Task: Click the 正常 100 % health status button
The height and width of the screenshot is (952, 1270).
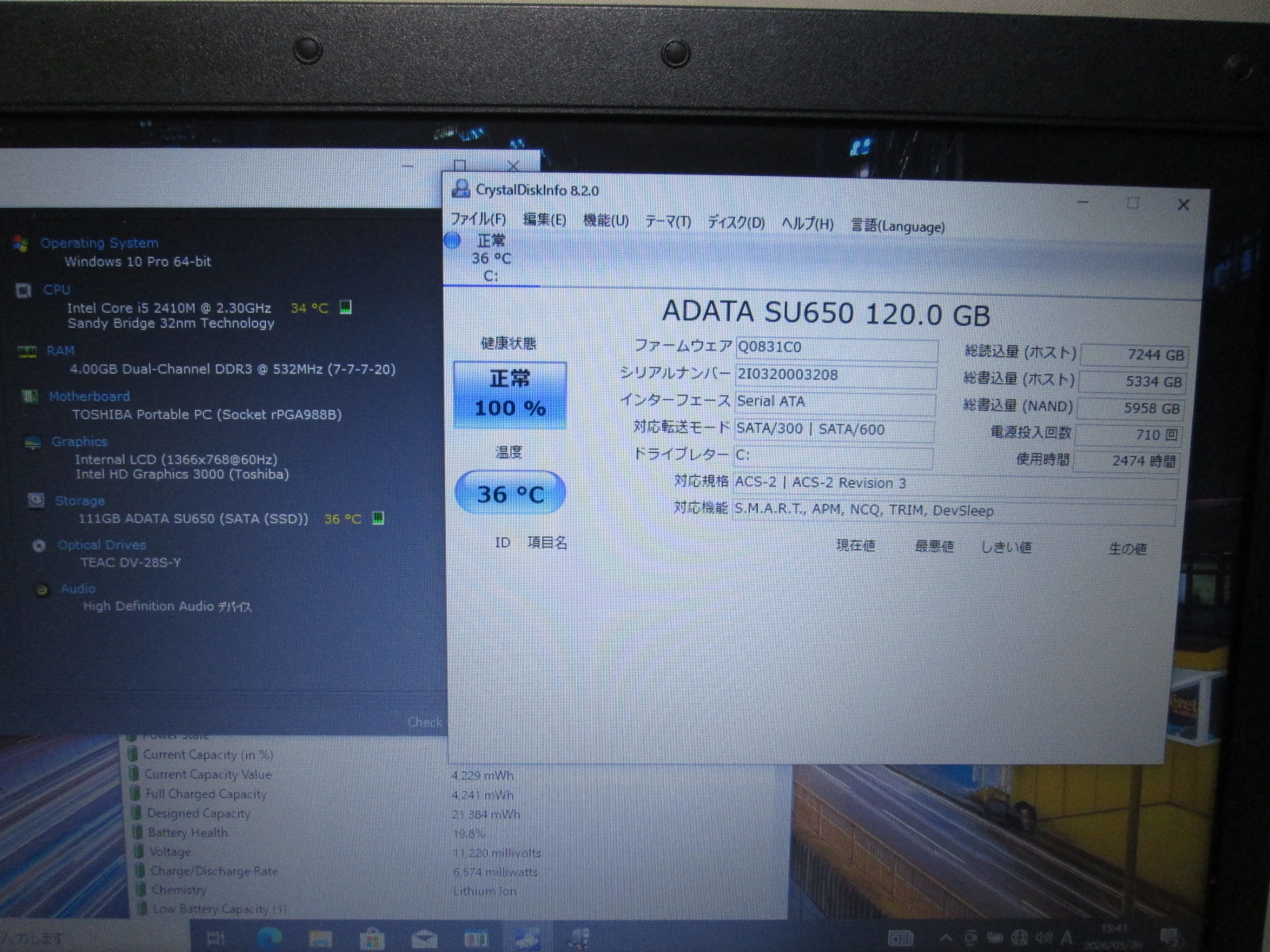Action: (510, 394)
